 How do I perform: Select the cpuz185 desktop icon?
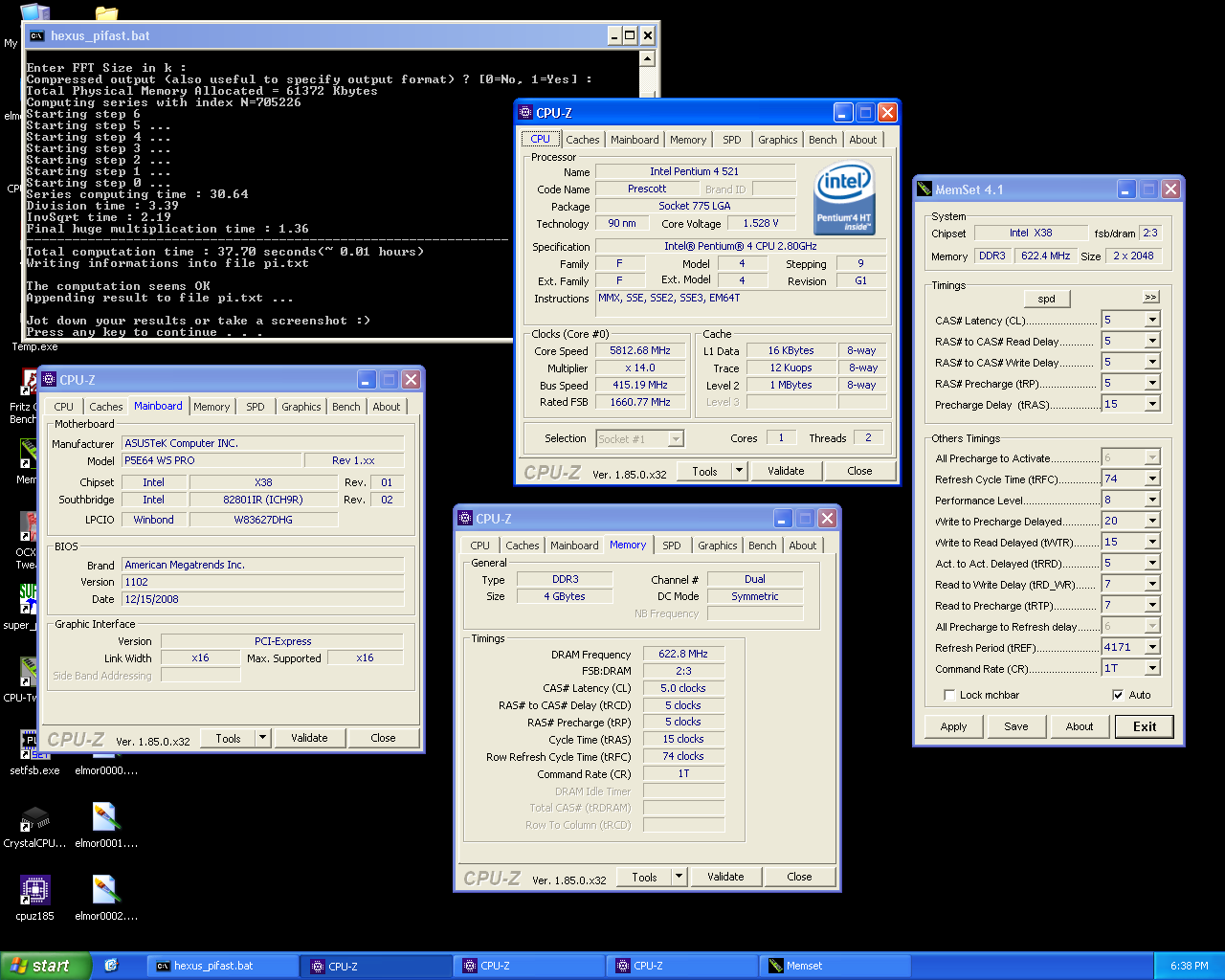pos(35,891)
